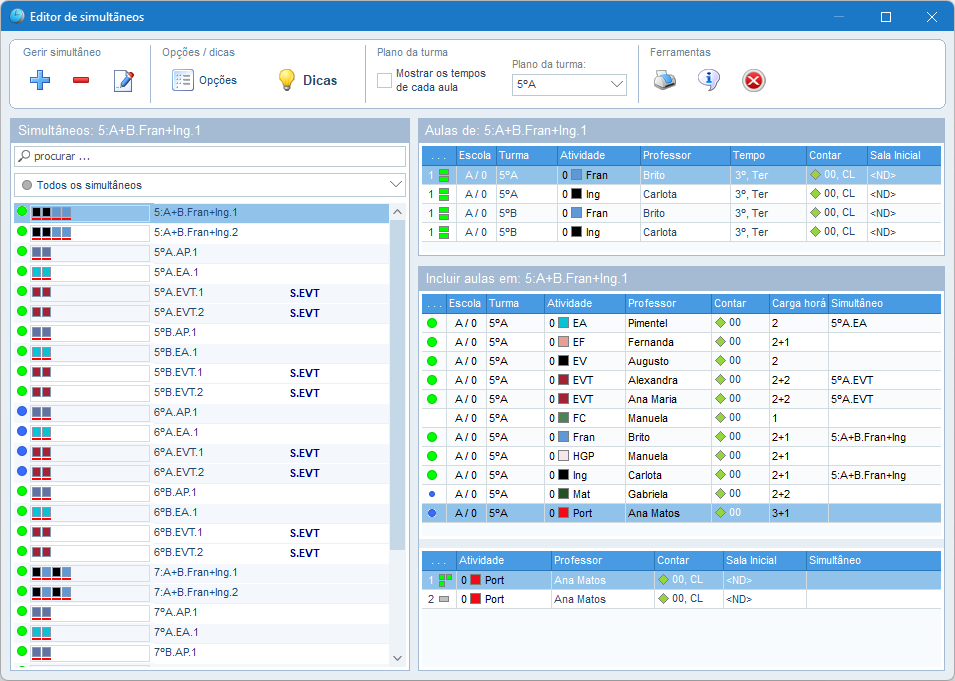This screenshot has width=955, height=681.
Task: Click the Carga horá column header
Action: 798,303
